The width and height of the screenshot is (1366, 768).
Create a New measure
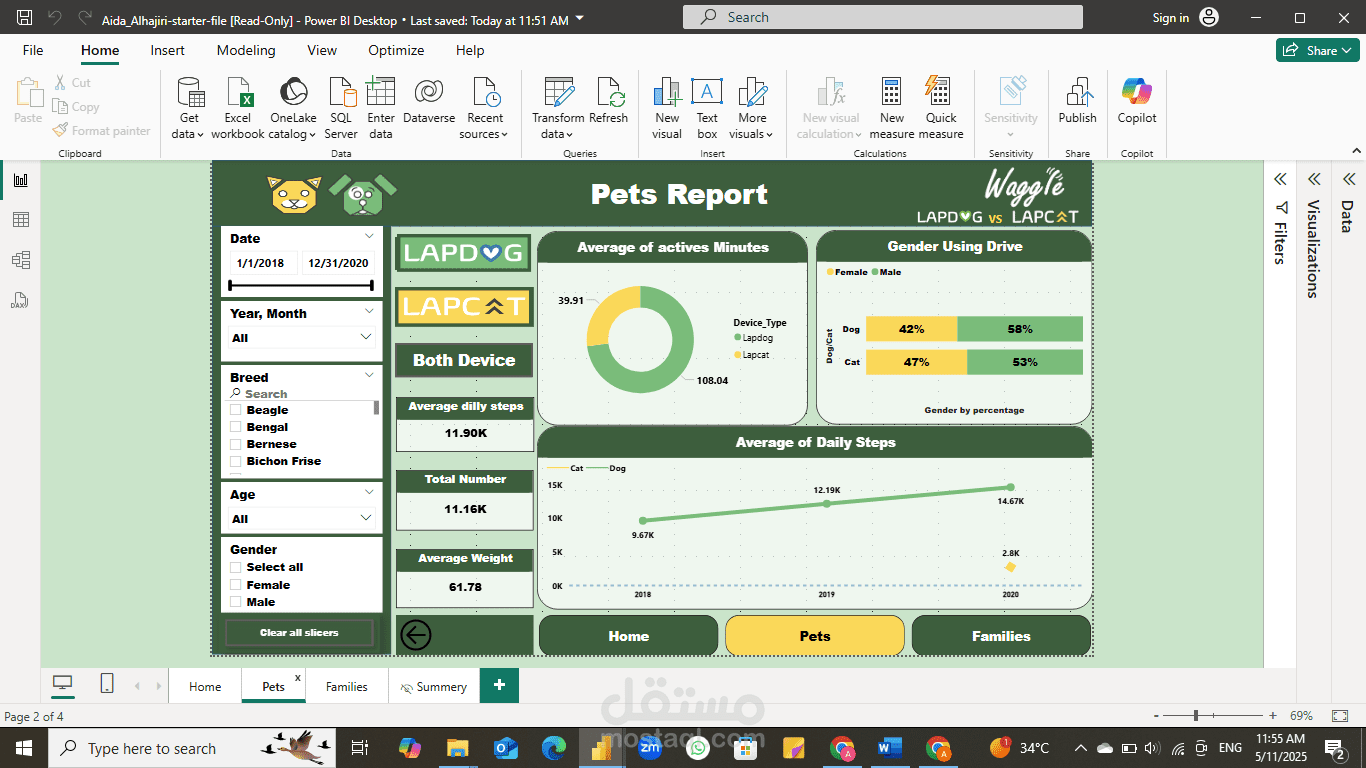click(x=892, y=108)
